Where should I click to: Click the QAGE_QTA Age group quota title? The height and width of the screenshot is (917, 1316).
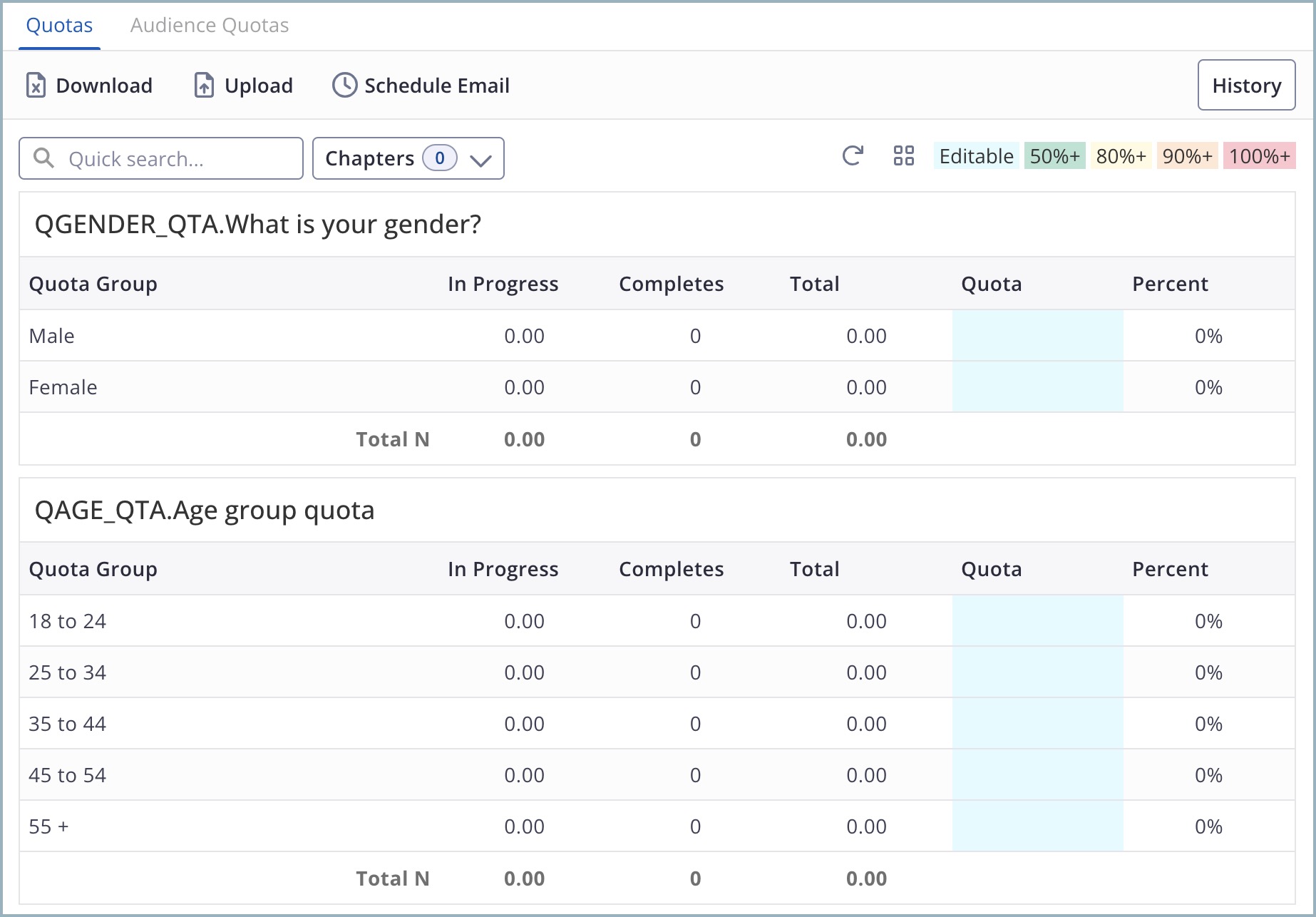pos(205,511)
